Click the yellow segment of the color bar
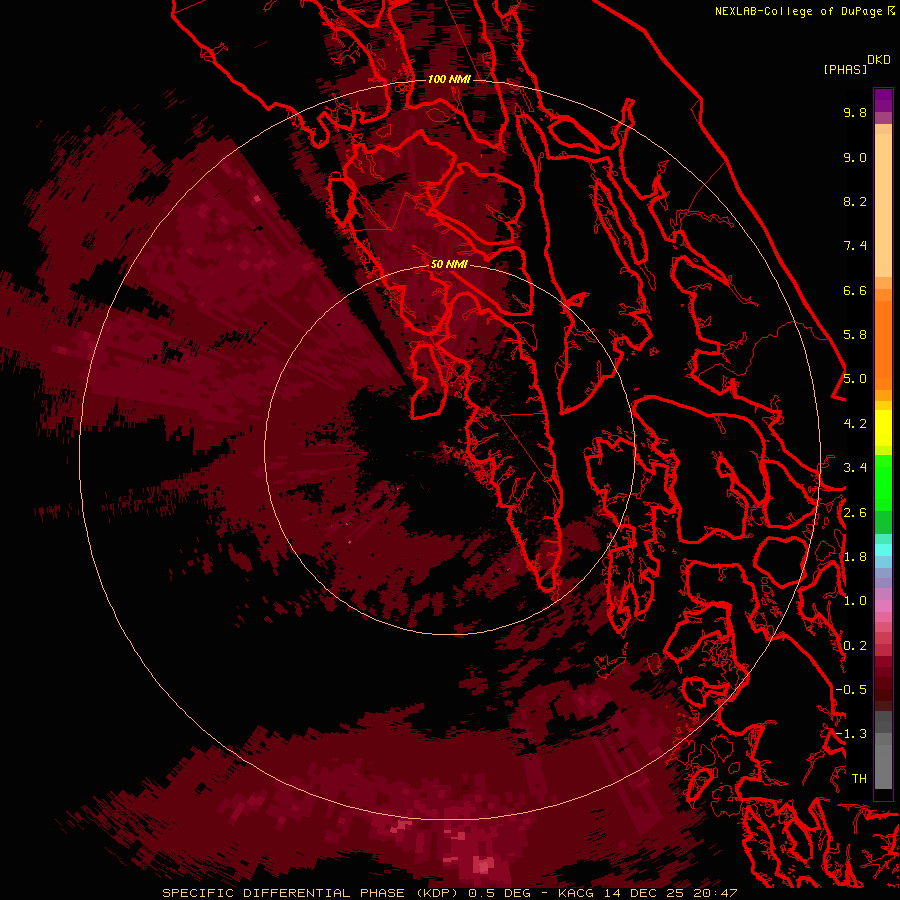900x900 pixels. coord(883,428)
